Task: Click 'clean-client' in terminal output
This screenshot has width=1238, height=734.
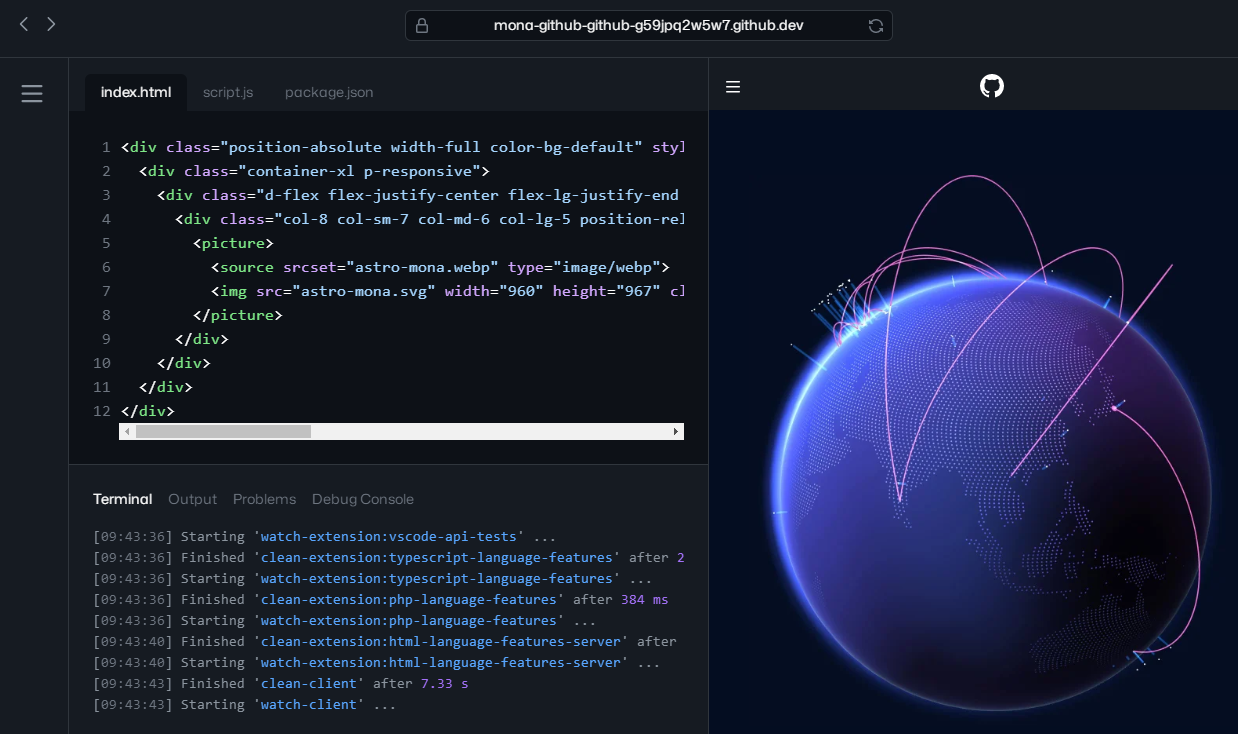Action: click(311, 684)
